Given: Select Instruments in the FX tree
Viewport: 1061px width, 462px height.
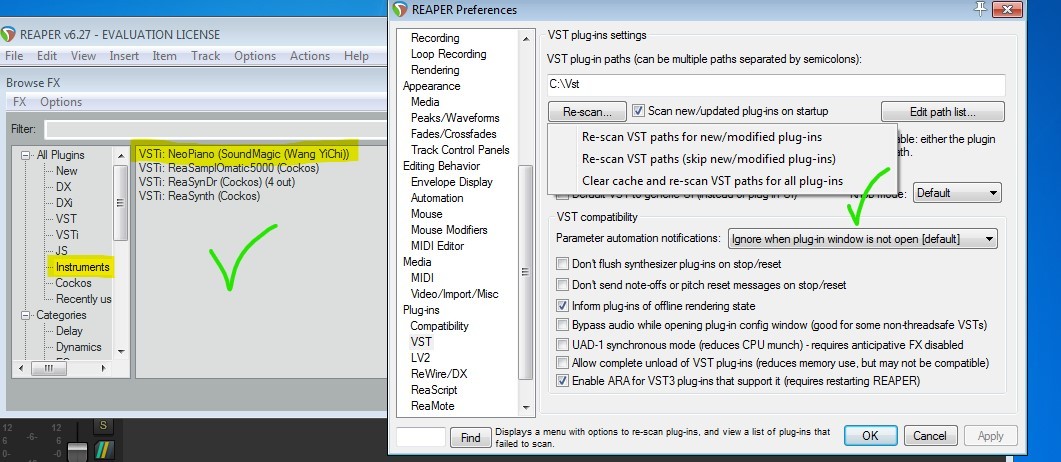Looking at the screenshot, I should click(83, 267).
